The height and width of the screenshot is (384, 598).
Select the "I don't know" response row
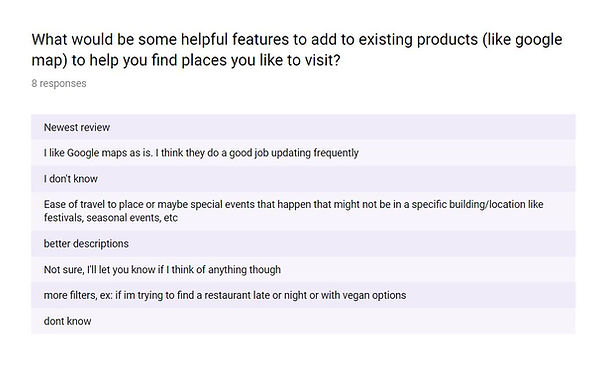303,179
